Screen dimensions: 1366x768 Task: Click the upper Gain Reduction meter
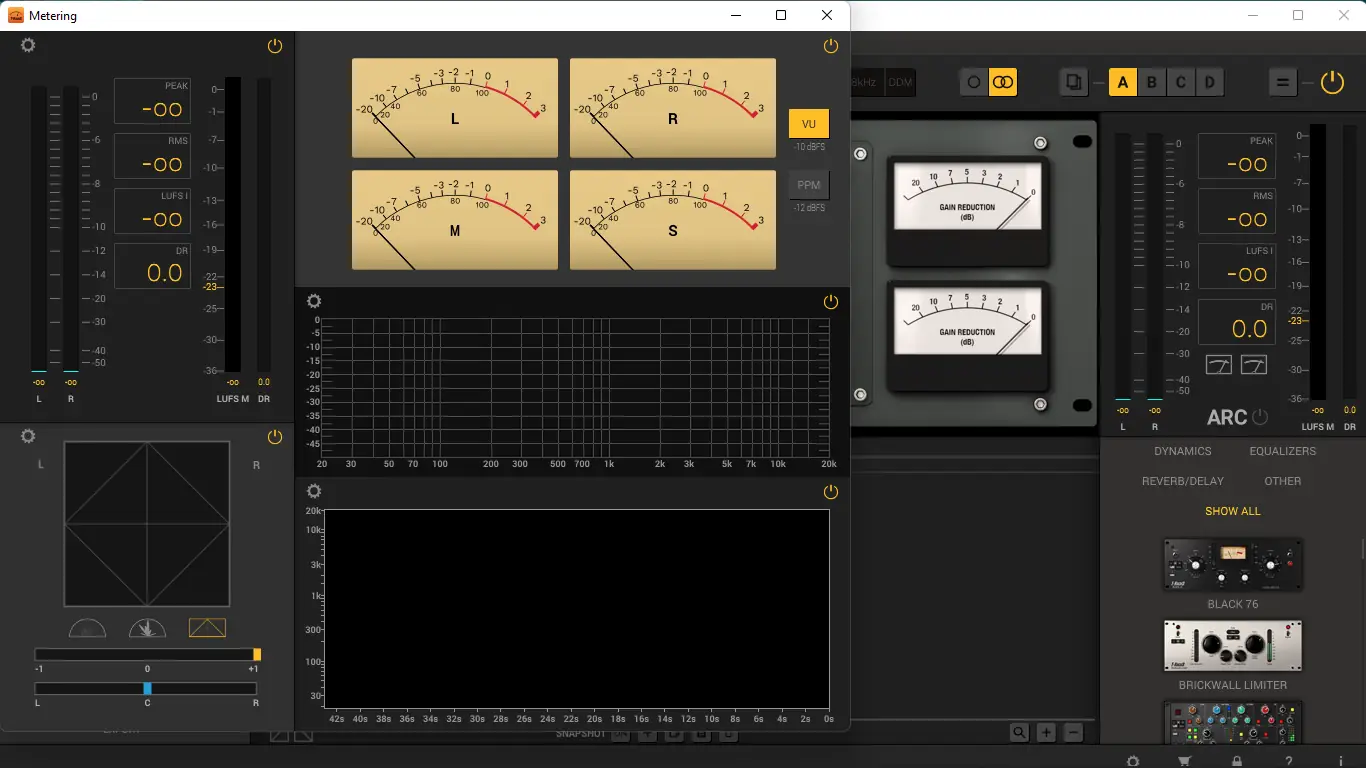[968, 211]
